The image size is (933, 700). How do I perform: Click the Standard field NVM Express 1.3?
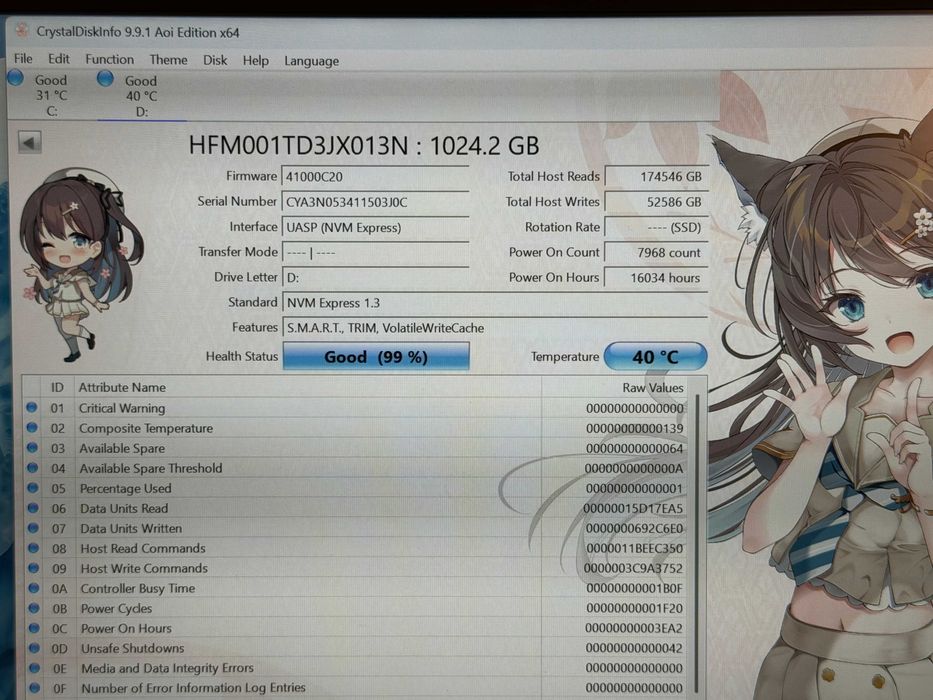[495, 303]
